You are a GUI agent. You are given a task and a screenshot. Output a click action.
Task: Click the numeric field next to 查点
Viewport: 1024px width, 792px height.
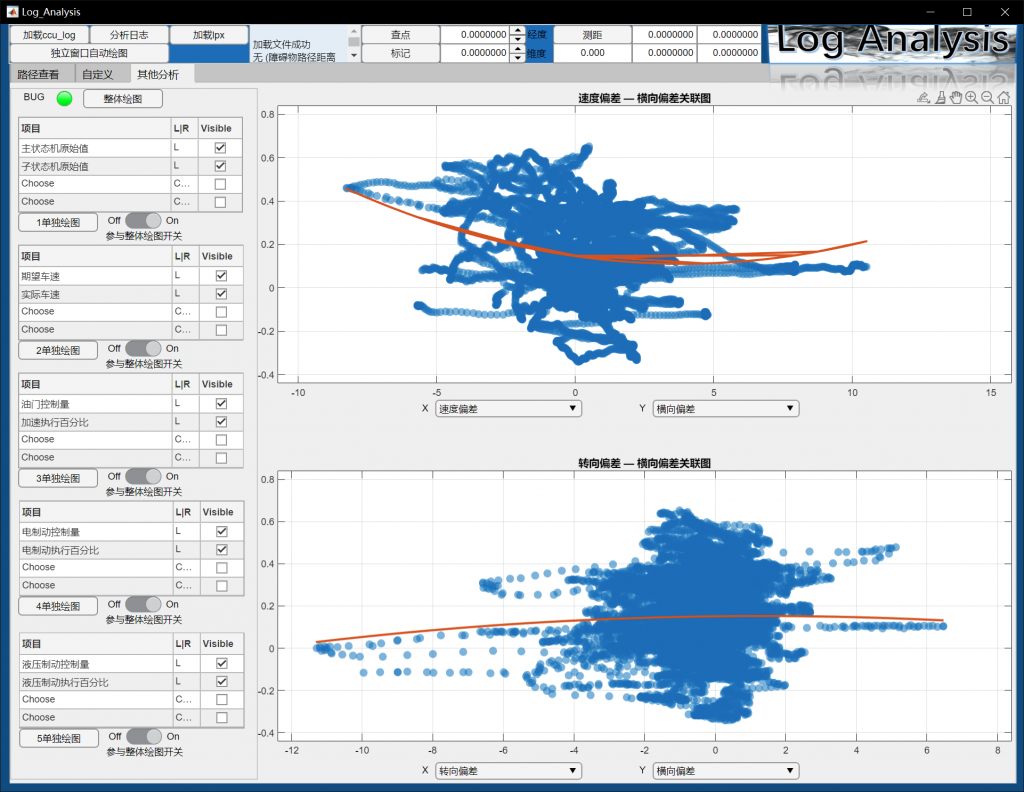click(x=474, y=35)
